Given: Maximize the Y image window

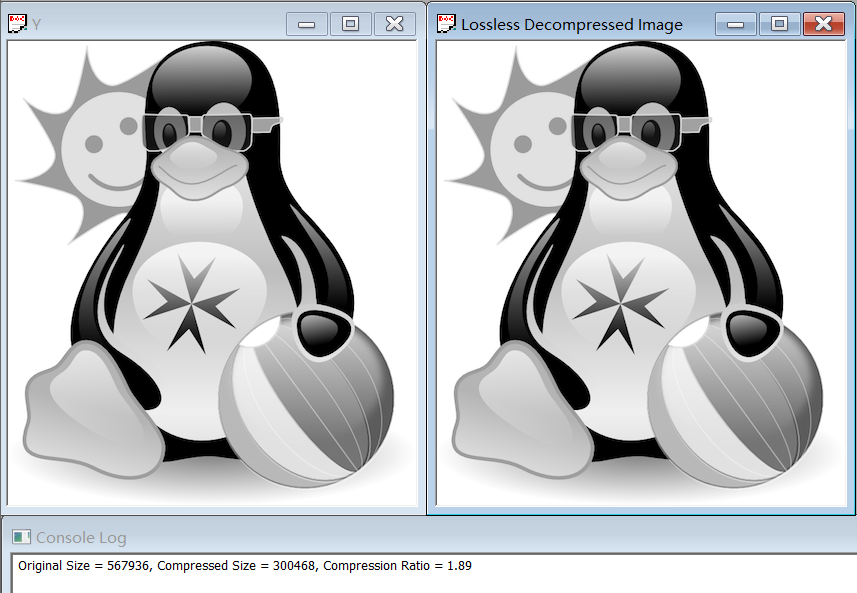Looking at the screenshot, I should pos(350,24).
